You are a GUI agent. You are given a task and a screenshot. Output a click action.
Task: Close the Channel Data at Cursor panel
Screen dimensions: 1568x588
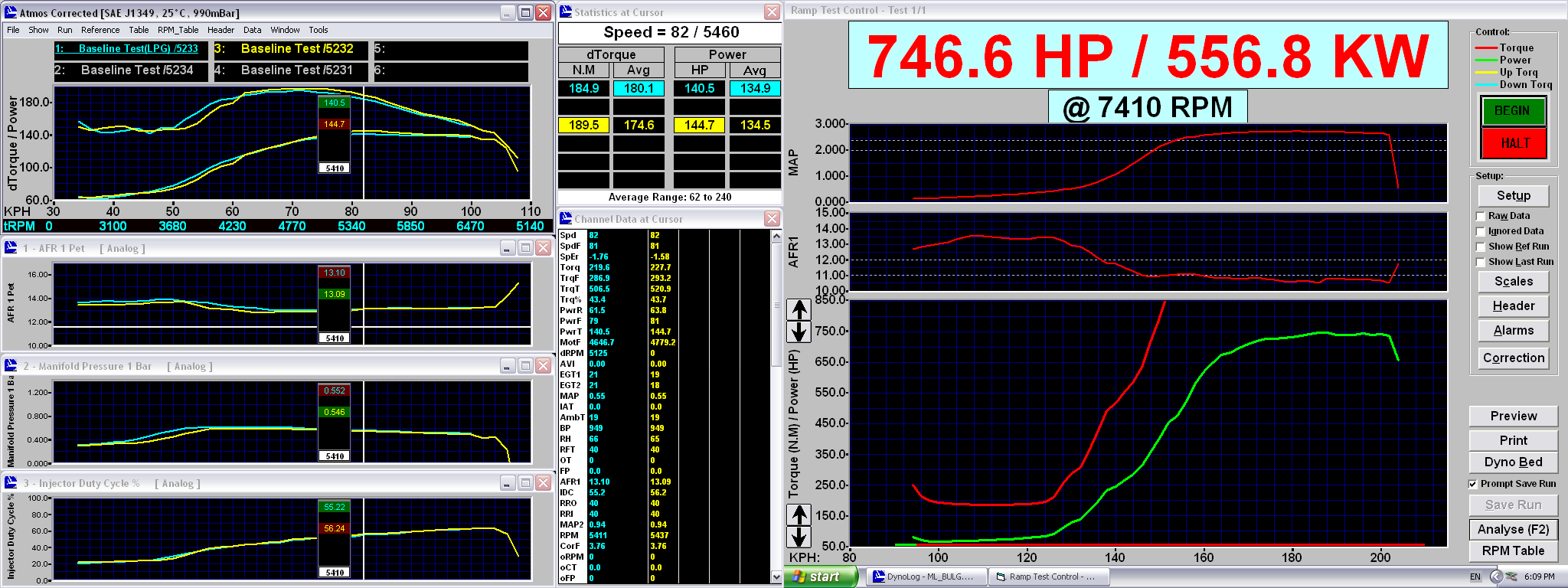(772, 218)
